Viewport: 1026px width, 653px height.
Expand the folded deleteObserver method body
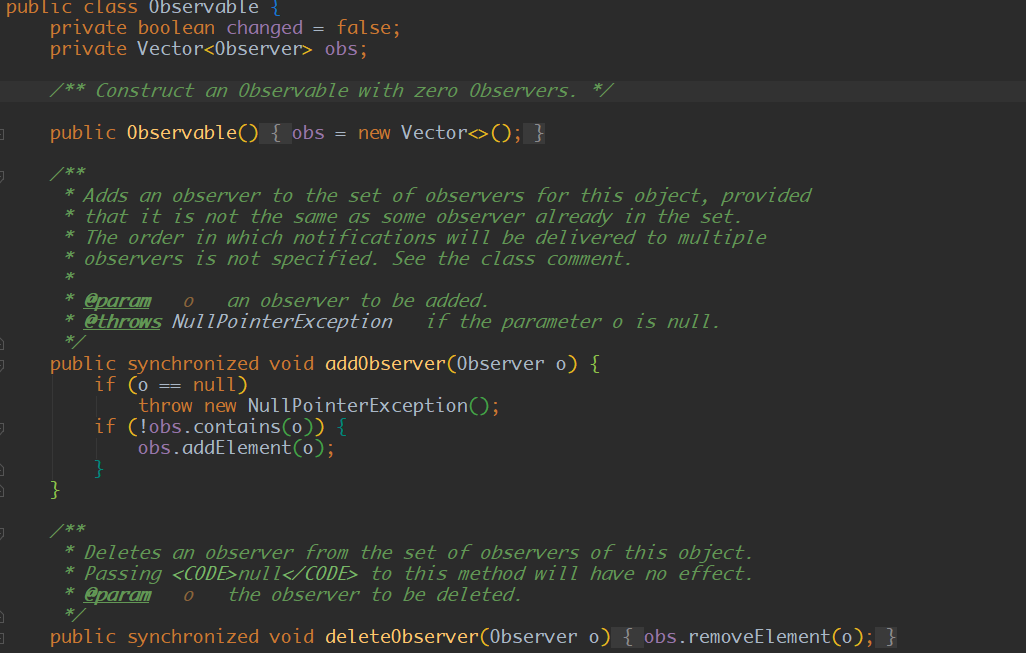tap(2, 638)
